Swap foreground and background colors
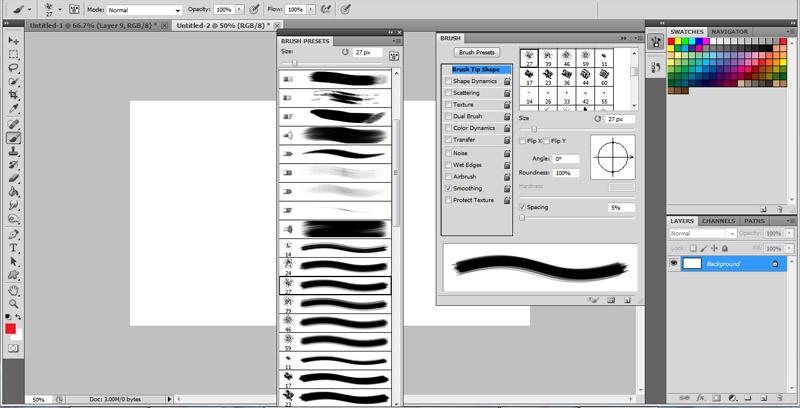 coord(18,317)
